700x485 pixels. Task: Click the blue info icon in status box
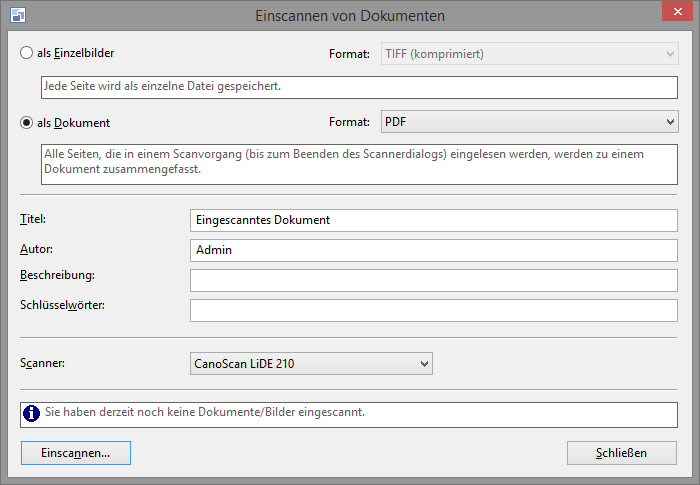(32, 412)
